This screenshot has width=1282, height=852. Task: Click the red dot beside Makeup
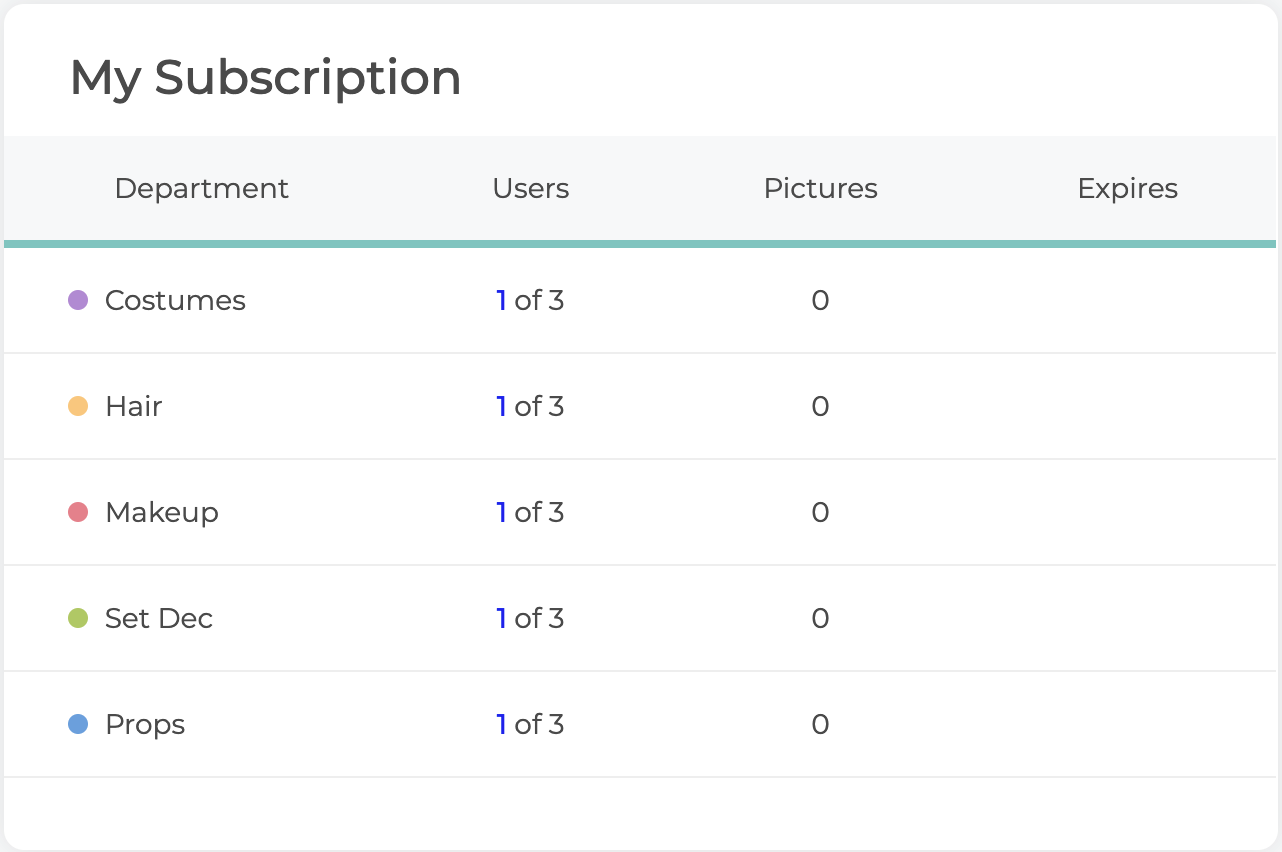[x=78, y=512]
